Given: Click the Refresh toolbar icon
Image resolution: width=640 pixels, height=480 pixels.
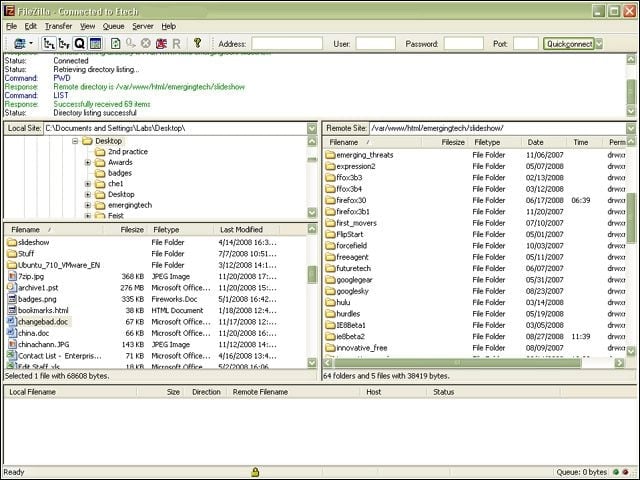Looking at the screenshot, I should (116, 43).
